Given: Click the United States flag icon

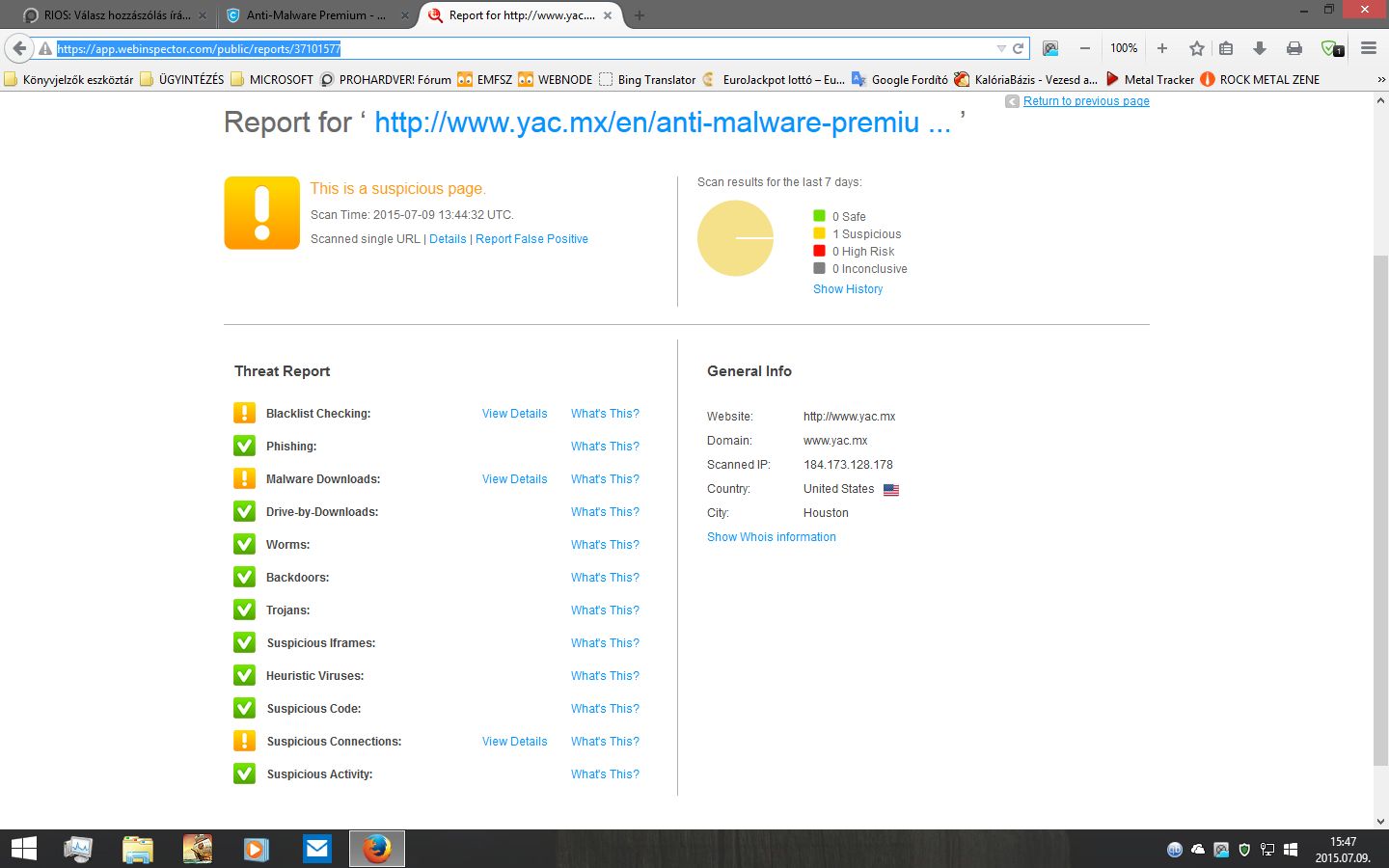Looking at the screenshot, I should pyautogui.click(x=891, y=490).
